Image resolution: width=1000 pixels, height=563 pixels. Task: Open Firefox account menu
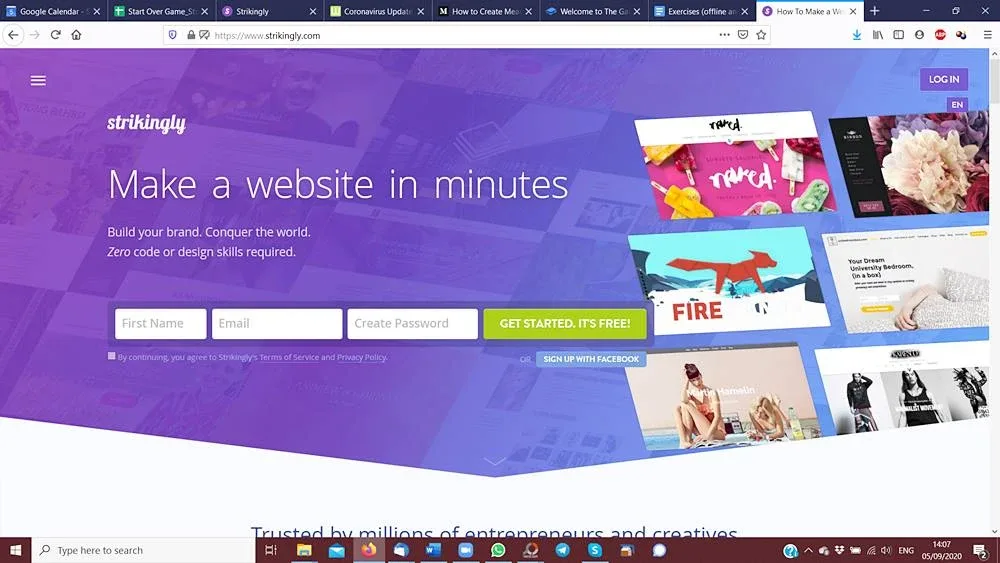tap(919, 35)
